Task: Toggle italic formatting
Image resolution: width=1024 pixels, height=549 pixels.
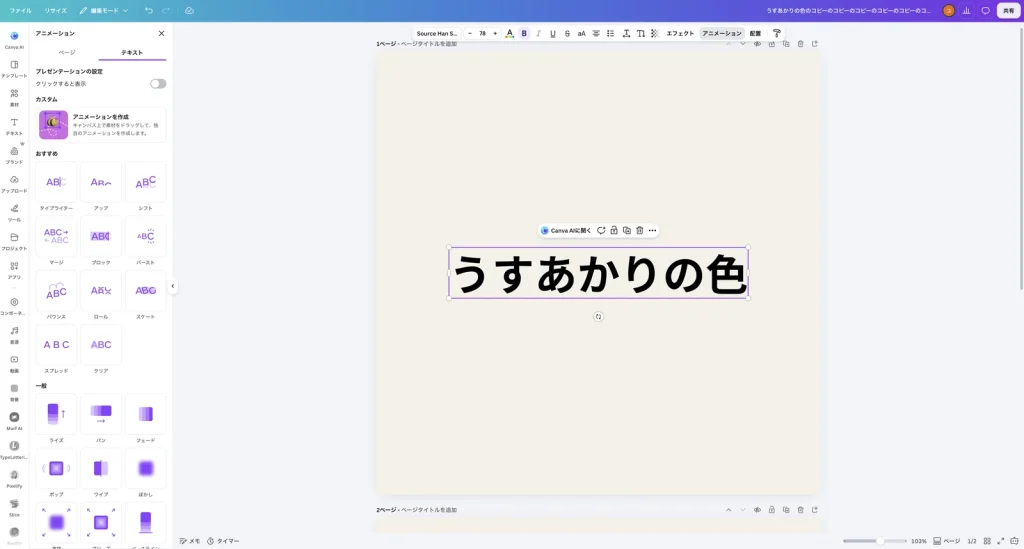Action: pos(538,33)
